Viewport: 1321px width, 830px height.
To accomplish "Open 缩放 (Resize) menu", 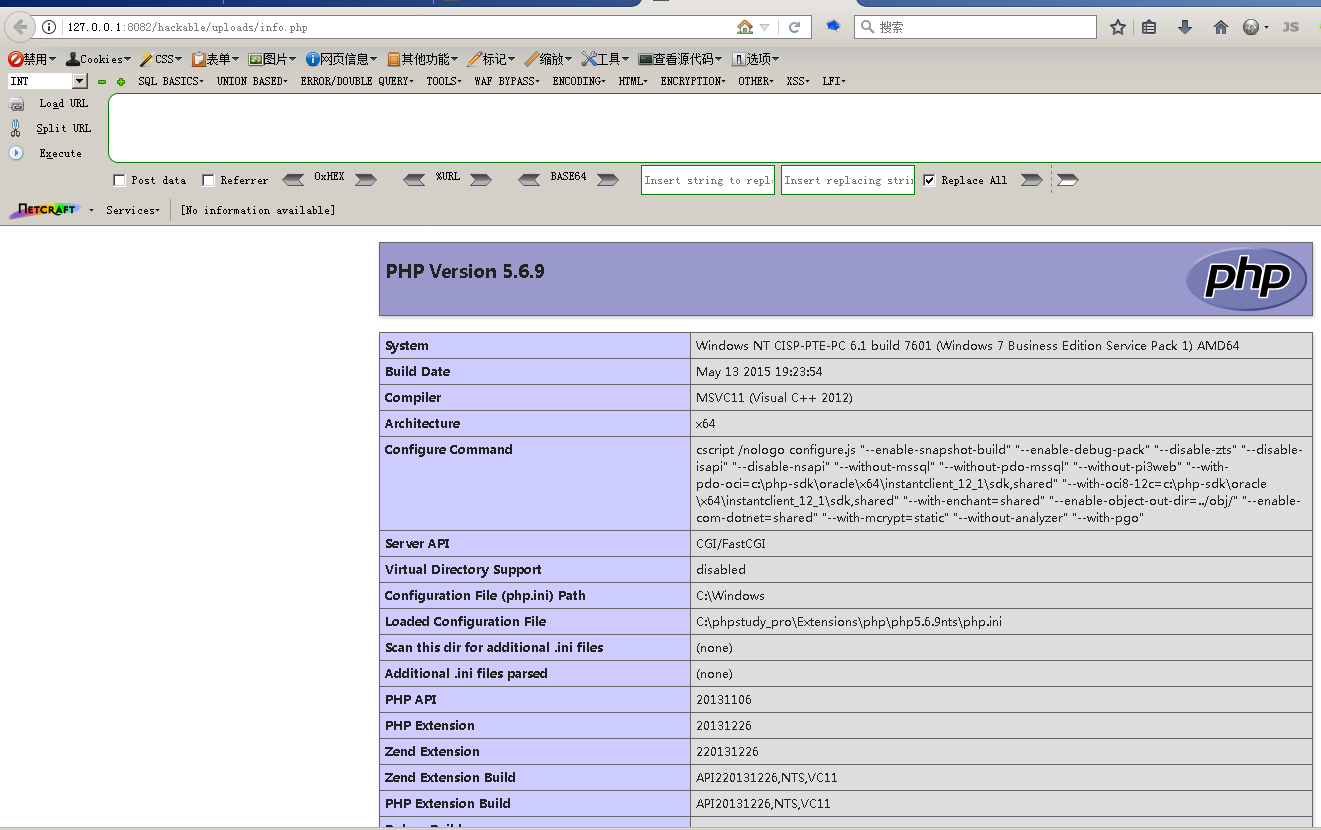I will point(549,59).
